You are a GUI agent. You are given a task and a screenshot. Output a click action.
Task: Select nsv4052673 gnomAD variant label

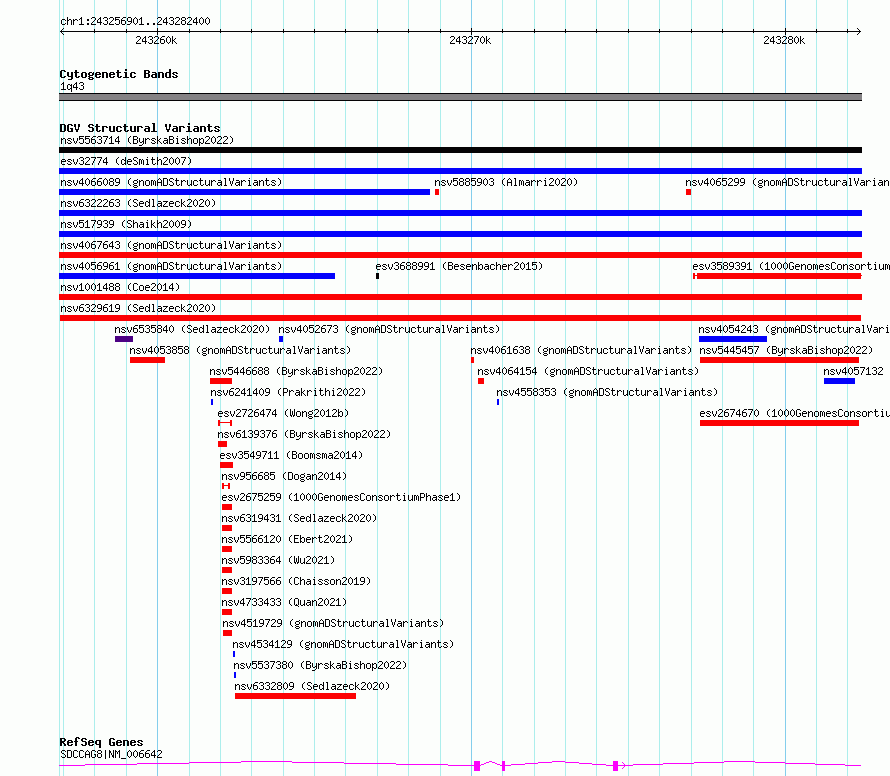389,329
